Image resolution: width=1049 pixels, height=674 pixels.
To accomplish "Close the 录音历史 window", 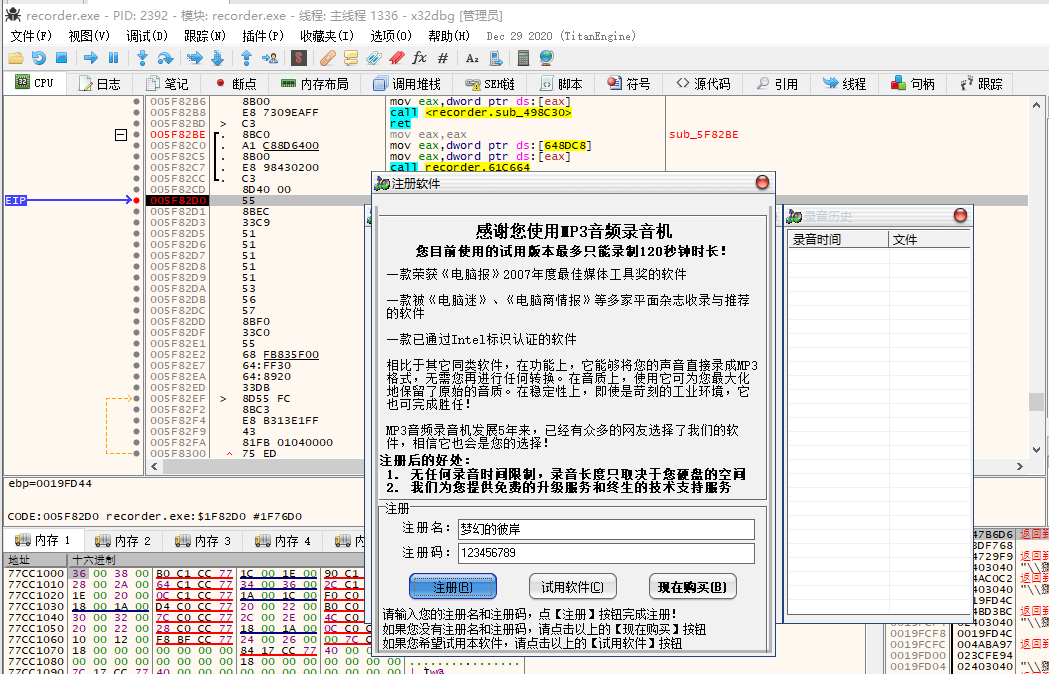I will 960,215.
